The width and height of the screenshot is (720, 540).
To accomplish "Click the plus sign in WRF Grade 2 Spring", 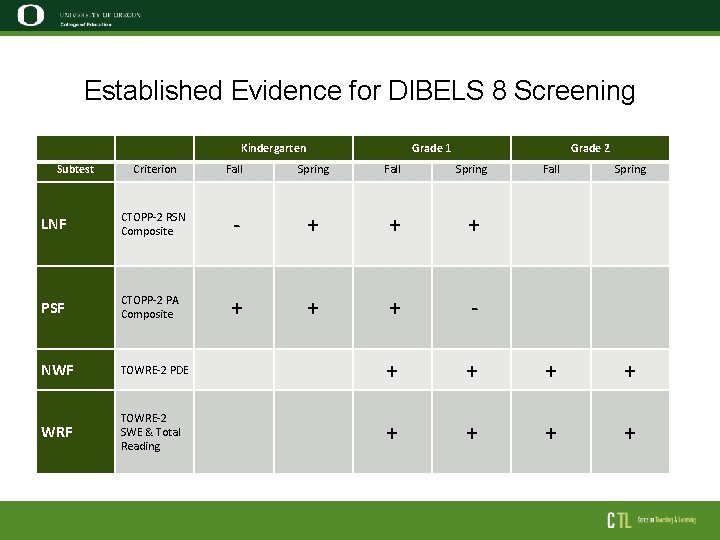I will click(x=630, y=433).
